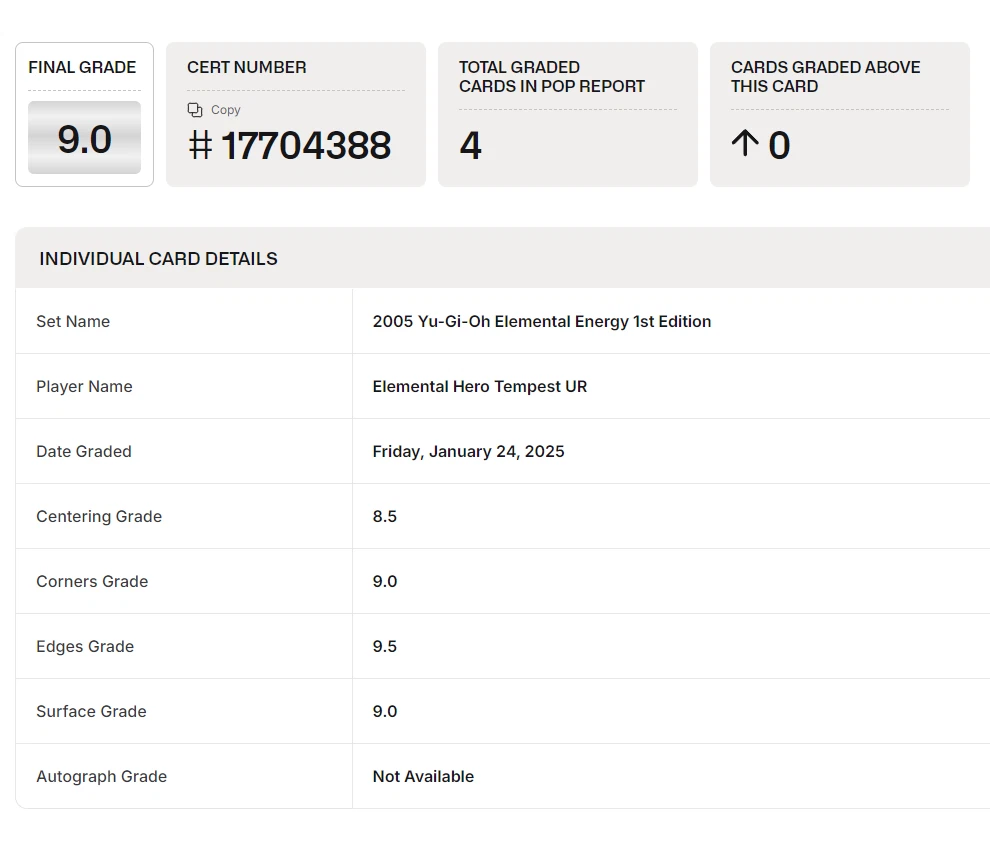Screen dimensions: 990x850
Task: Click the Centering Grade value 8.5
Action: [385, 517]
